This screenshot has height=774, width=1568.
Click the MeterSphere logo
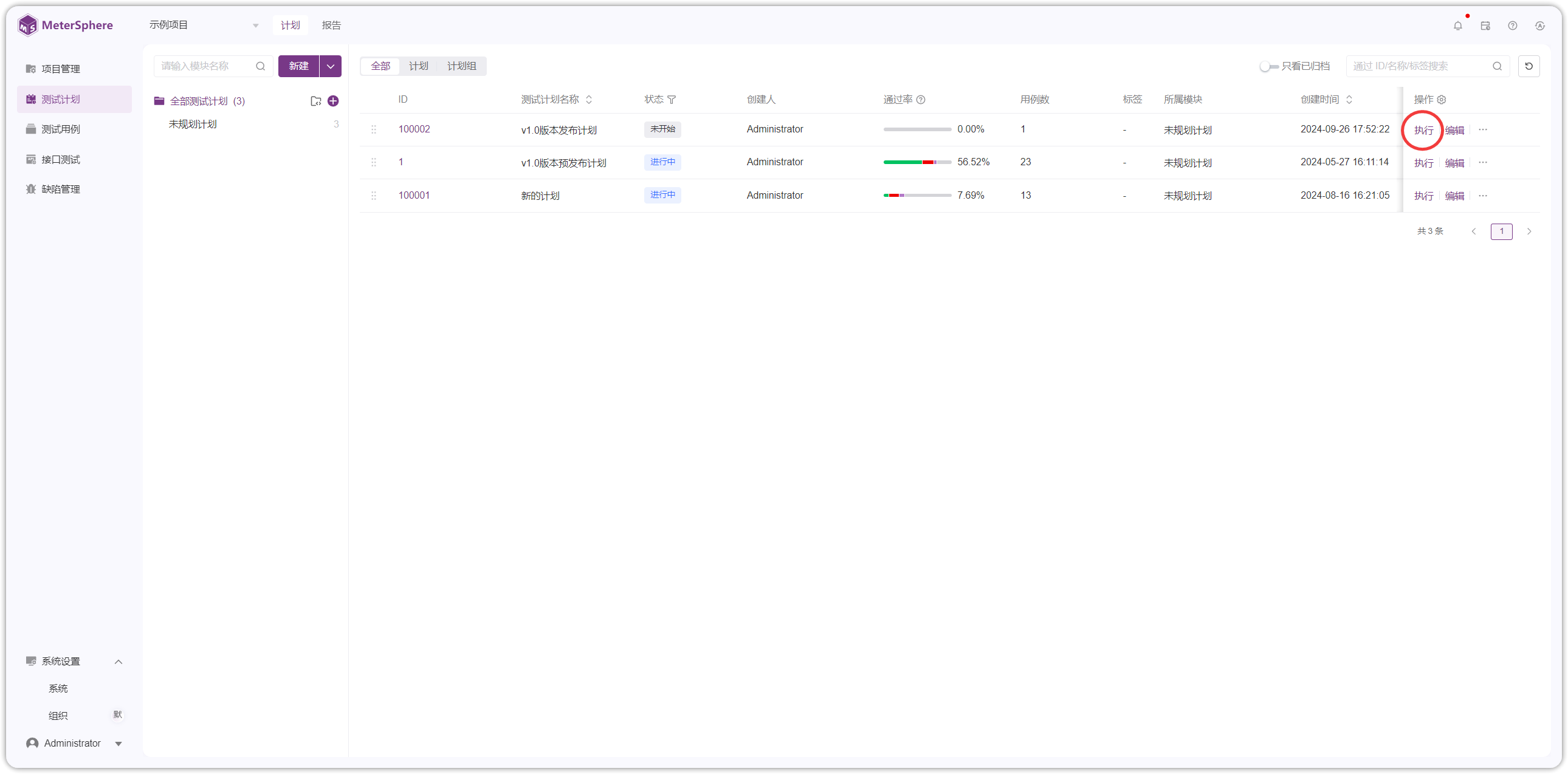click(x=66, y=26)
